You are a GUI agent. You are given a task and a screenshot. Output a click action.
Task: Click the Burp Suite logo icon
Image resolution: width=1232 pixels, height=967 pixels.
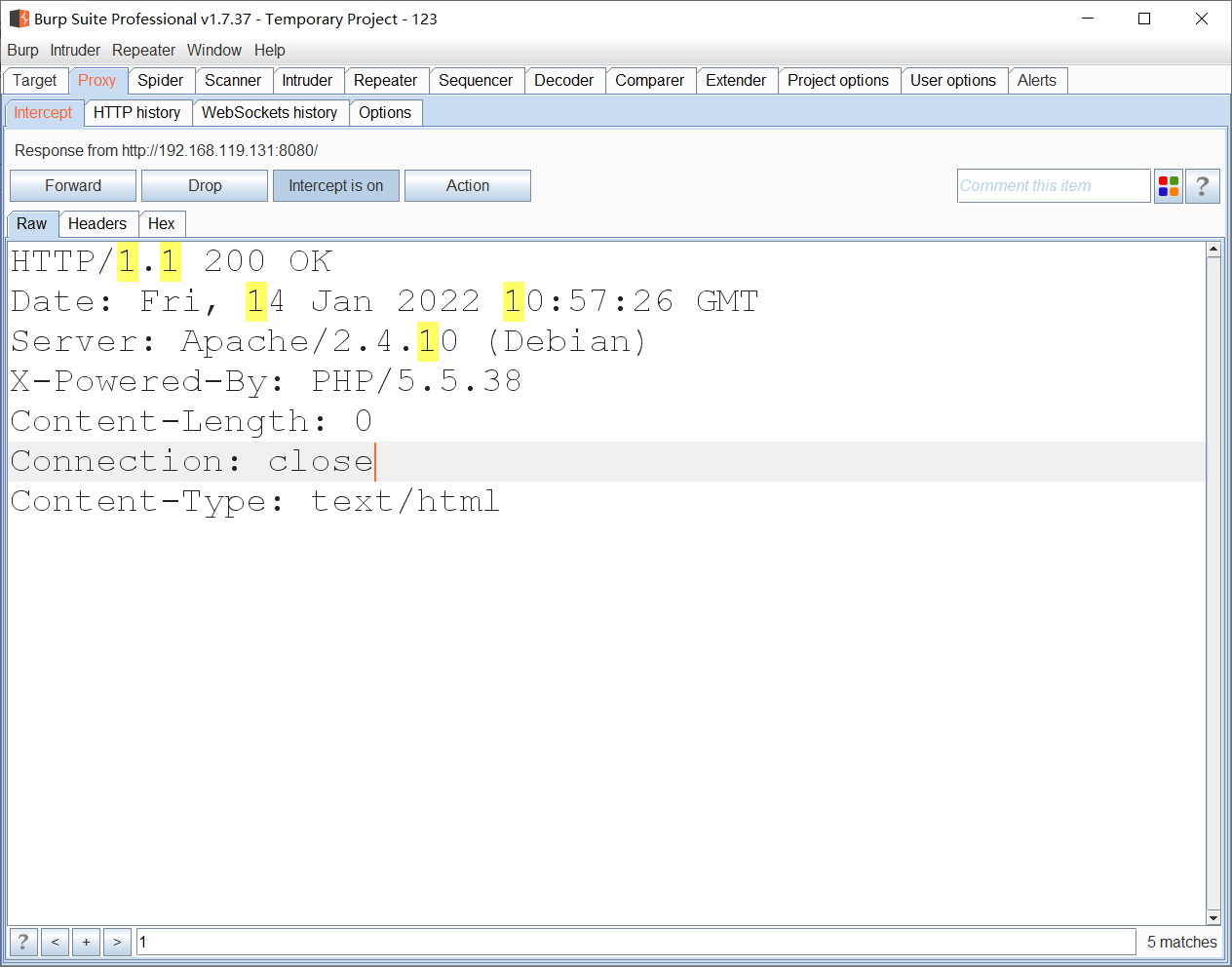[x=19, y=19]
